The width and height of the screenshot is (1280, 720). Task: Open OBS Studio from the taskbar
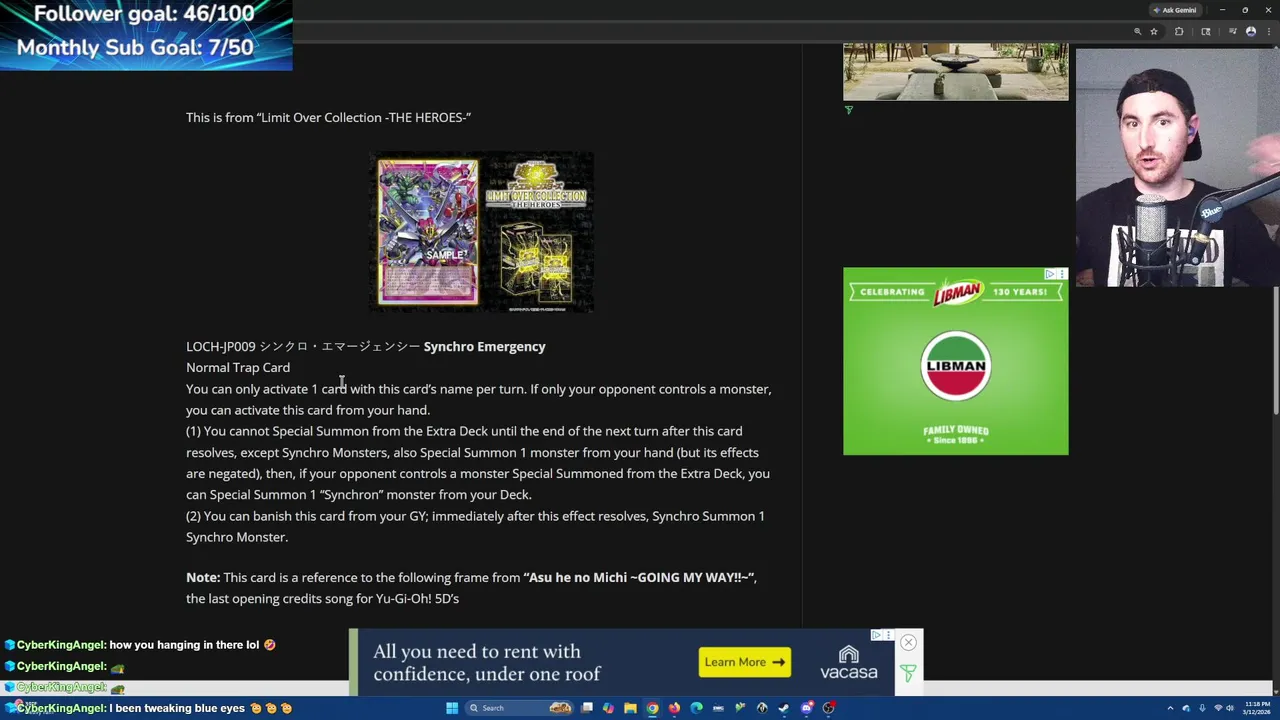pos(829,708)
